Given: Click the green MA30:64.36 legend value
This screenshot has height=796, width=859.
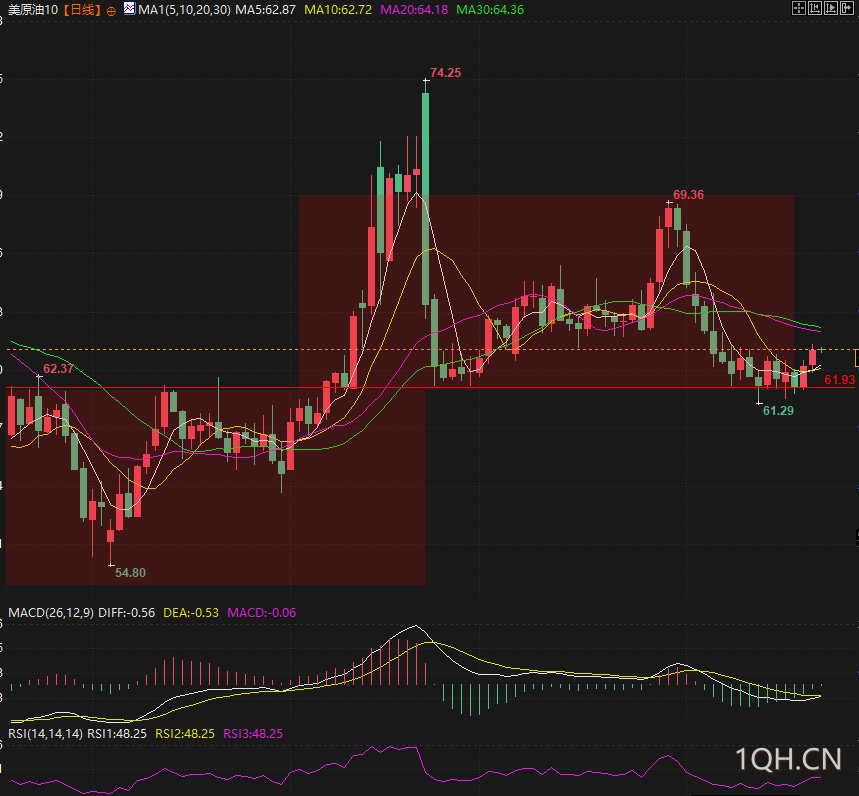Looking at the screenshot, I should [490, 10].
